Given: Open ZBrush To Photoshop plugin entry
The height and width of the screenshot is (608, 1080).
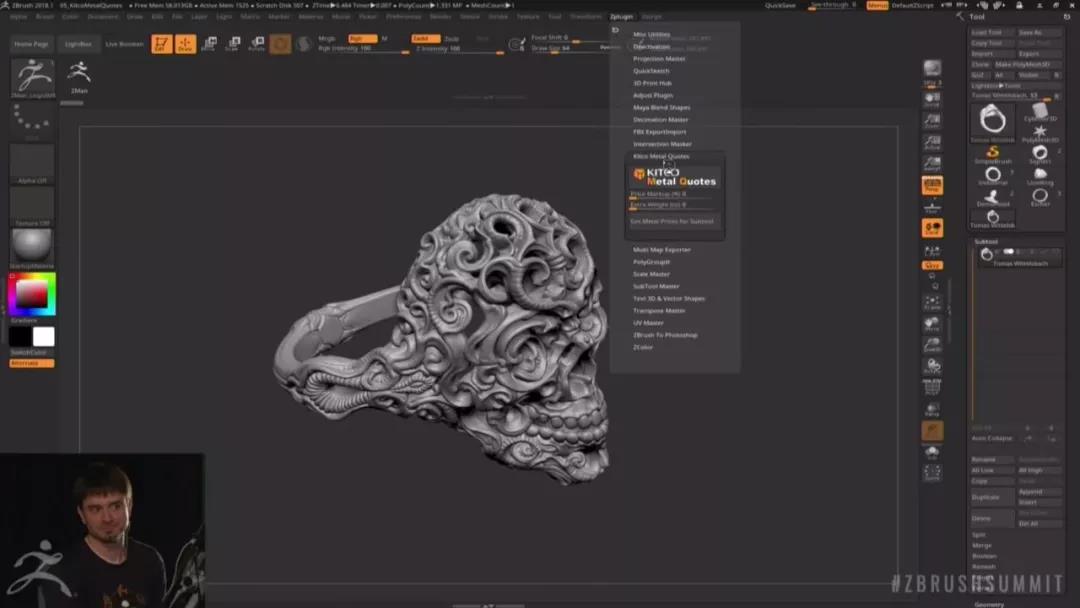Looking at the screenshot, I should tap(665, 335).
